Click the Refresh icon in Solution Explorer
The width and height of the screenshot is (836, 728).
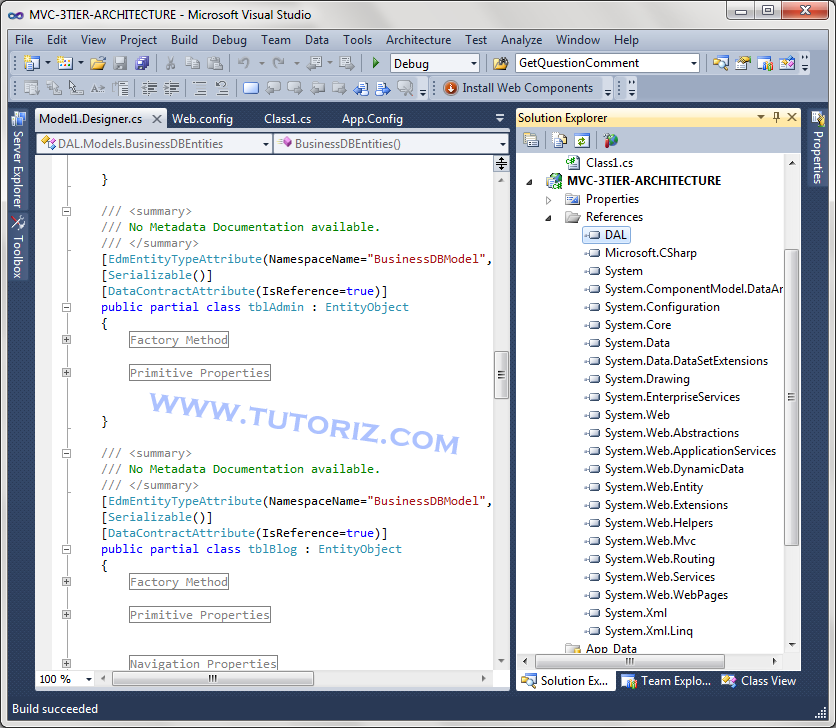tap(581, 140)
